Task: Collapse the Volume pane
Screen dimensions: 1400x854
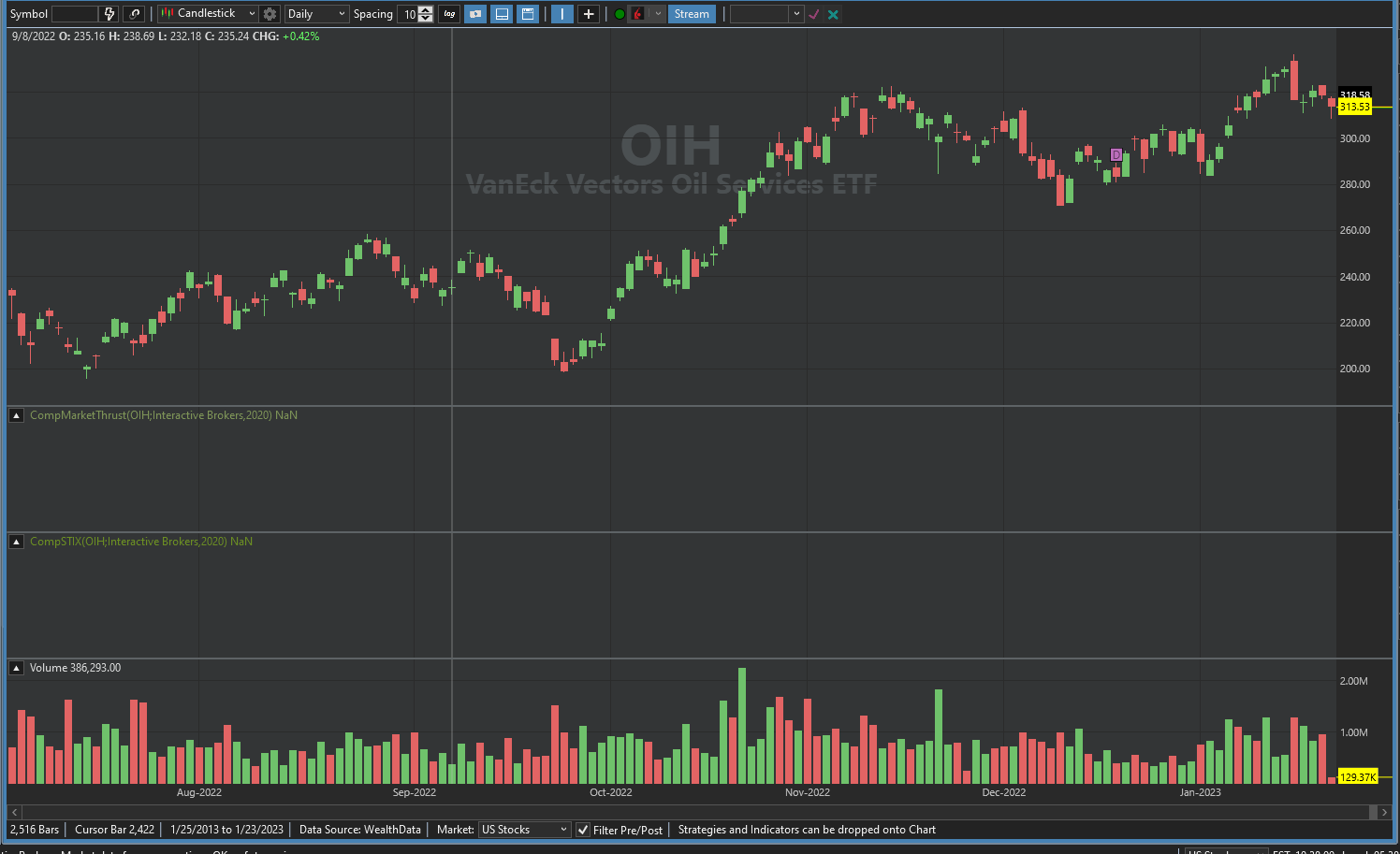Action: pyautogui.click(x=16, y=668)
